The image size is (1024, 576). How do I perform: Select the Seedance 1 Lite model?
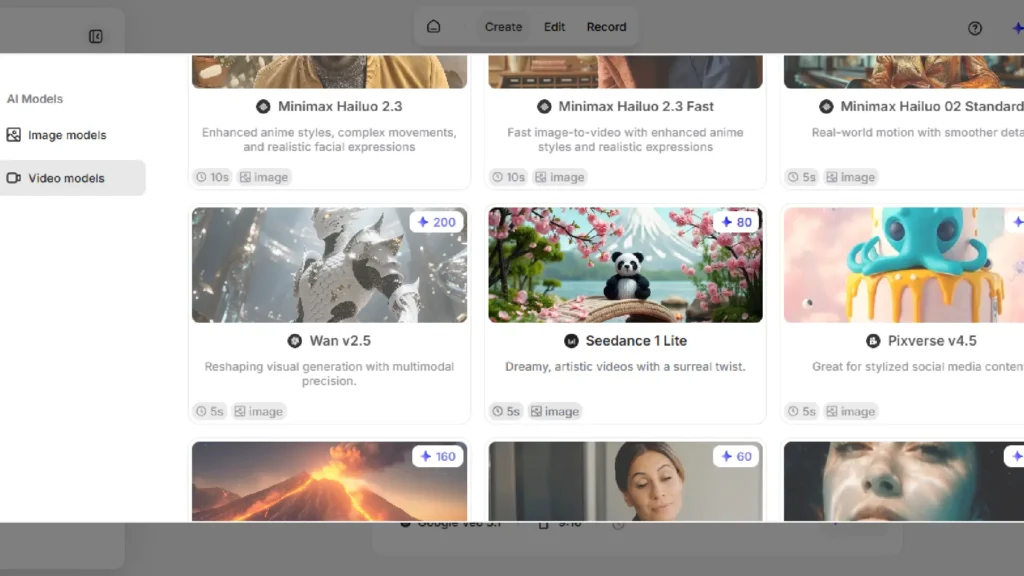pyautogui.click(x=625, y=341)
